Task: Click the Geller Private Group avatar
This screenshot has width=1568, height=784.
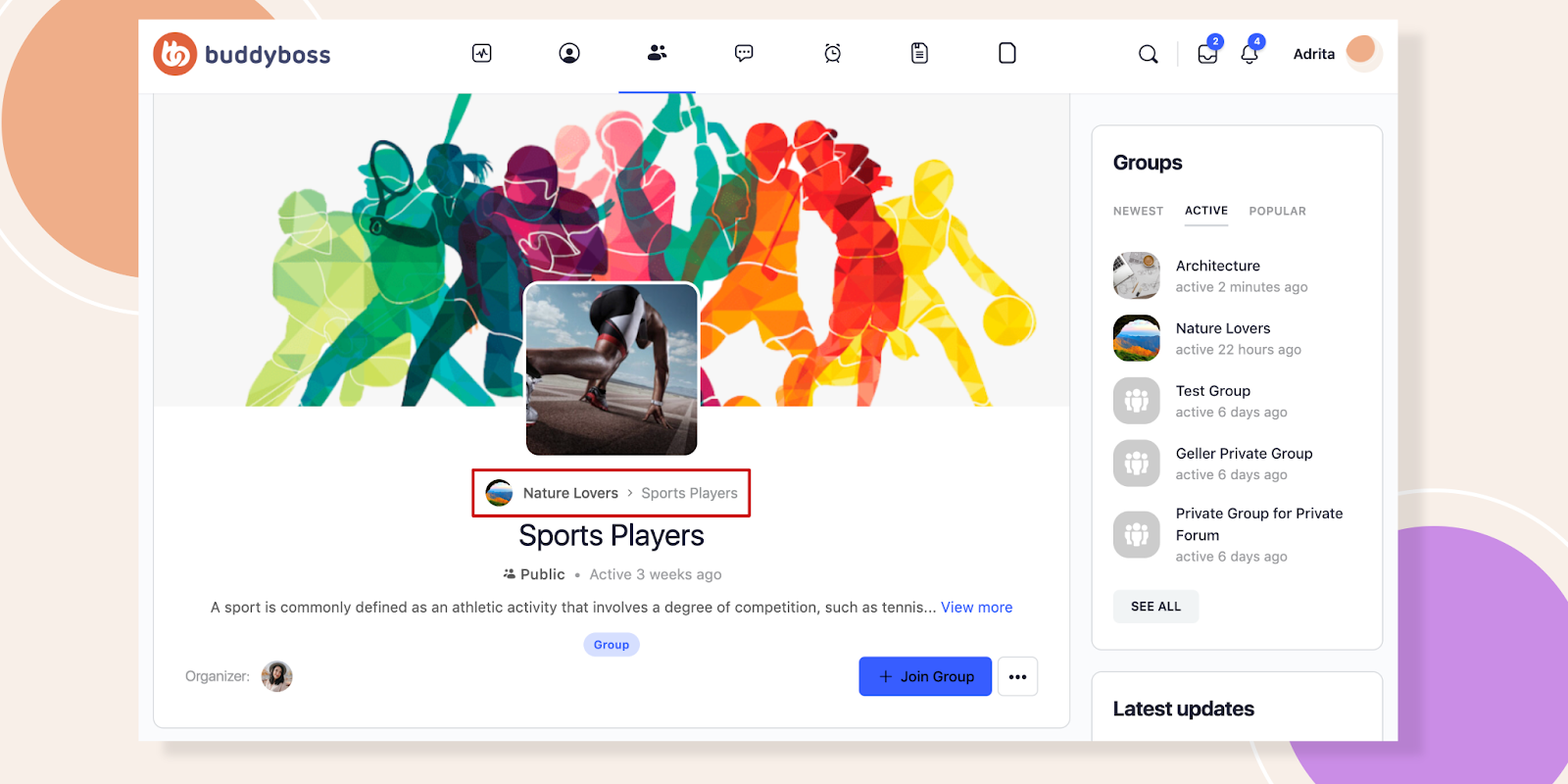Action: (1137, 464)
